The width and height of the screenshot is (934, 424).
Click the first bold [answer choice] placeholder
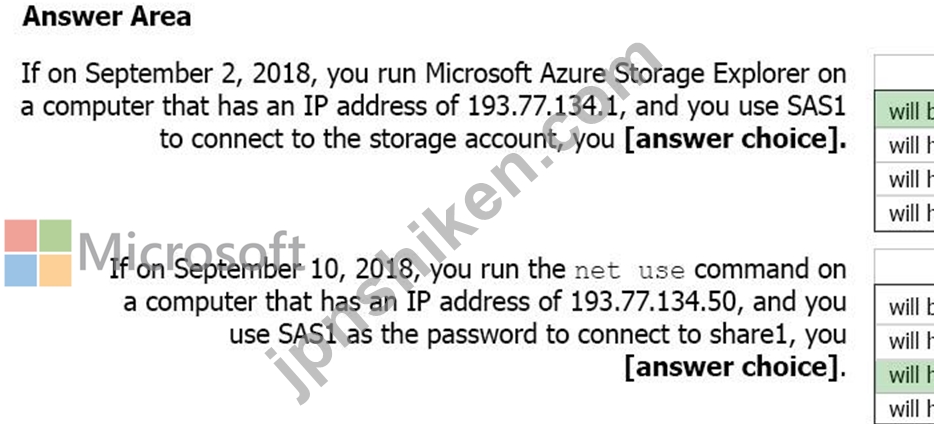pos(736,139)
